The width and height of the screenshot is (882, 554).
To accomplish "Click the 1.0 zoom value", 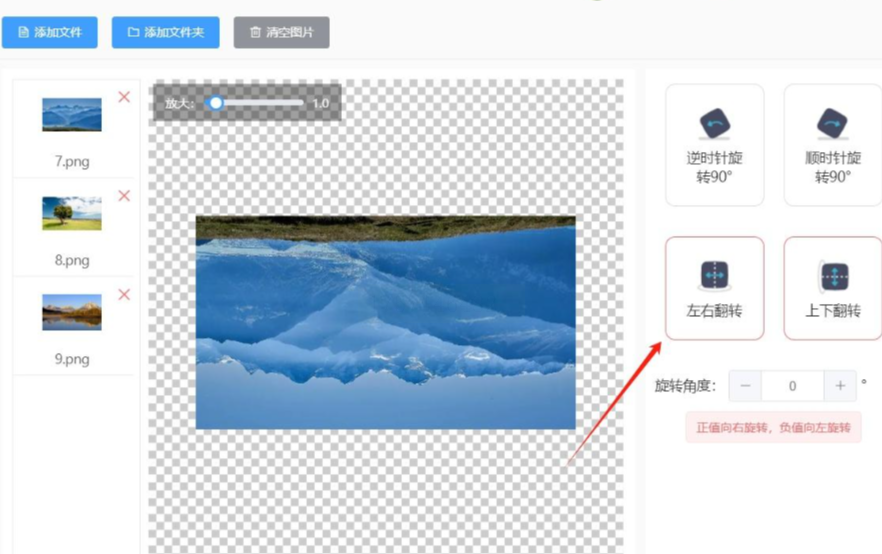I will coord(321,103).
